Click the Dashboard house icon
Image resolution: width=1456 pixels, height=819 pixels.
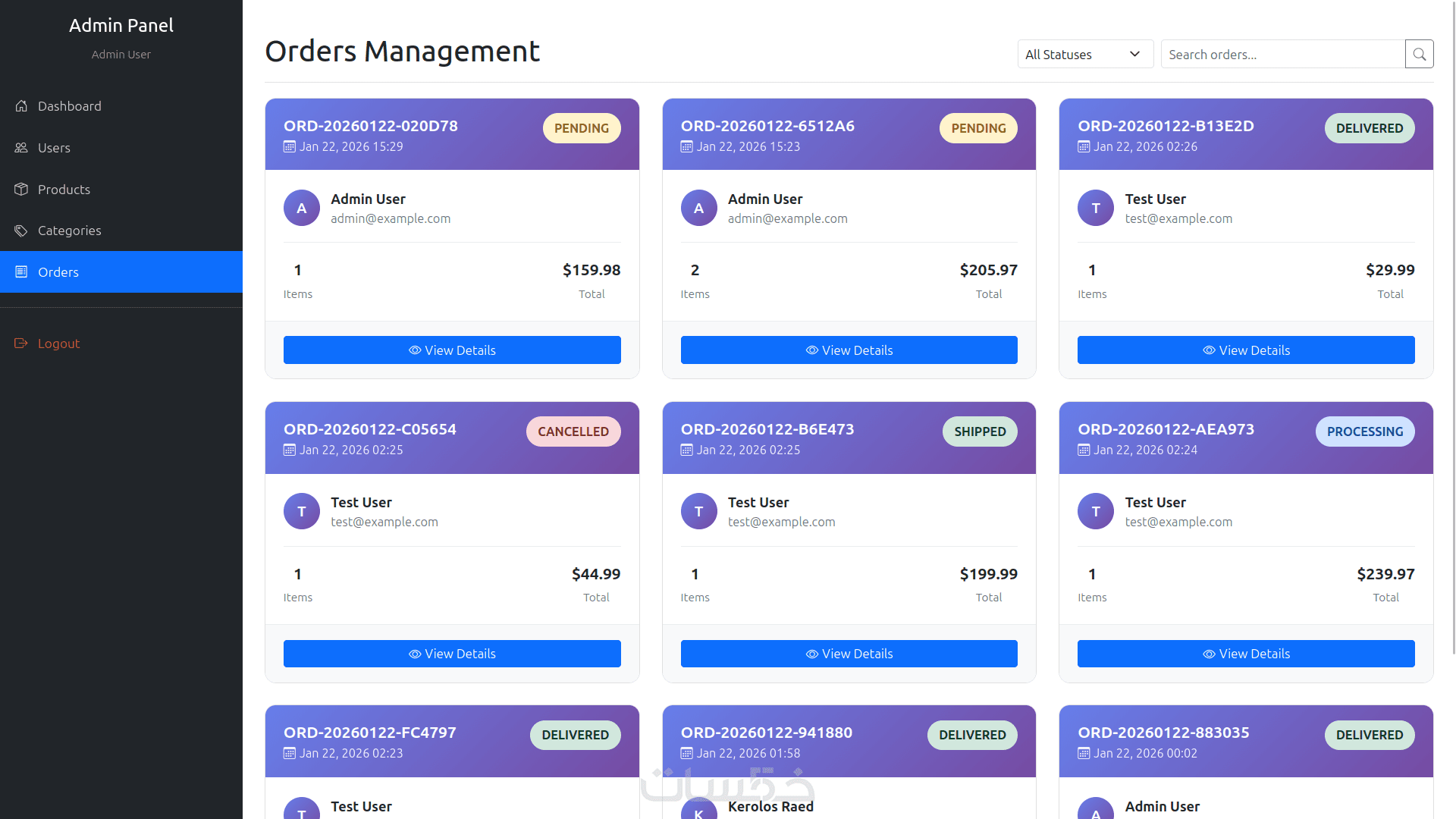[x=21, y=106]
